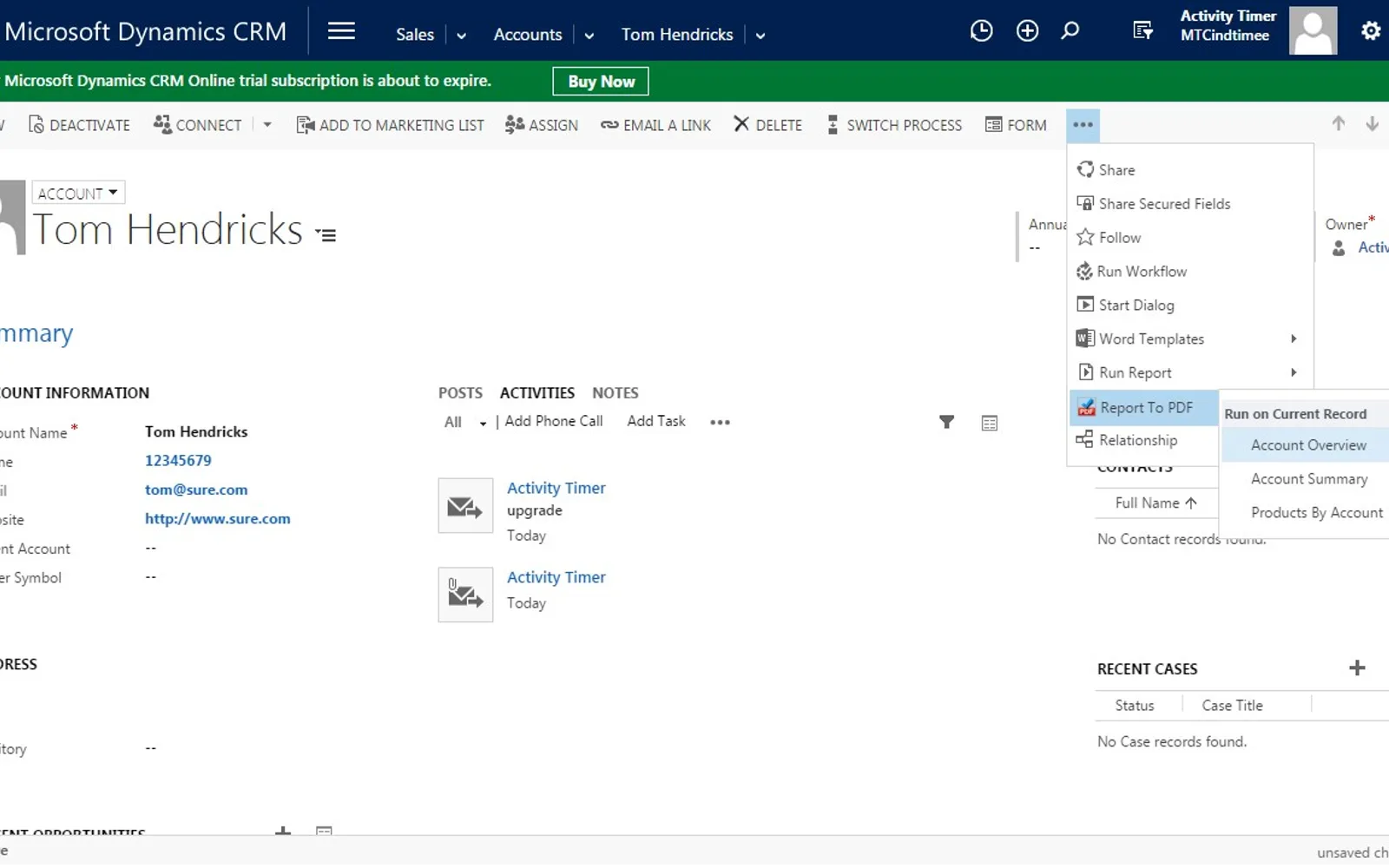This screenshot has height=868, width=1389.
Task: Choose Account Summary report
Action: [x=1306, y=479]
